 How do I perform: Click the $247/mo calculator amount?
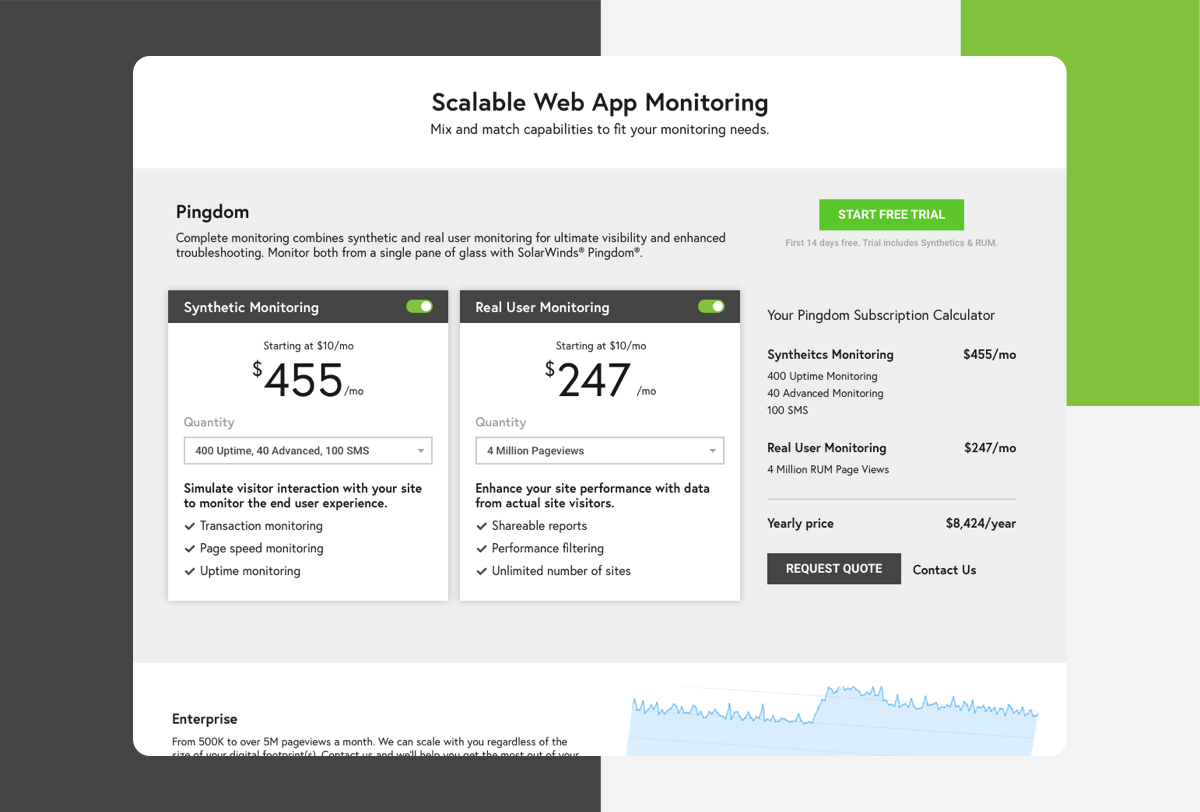[989, 448]
